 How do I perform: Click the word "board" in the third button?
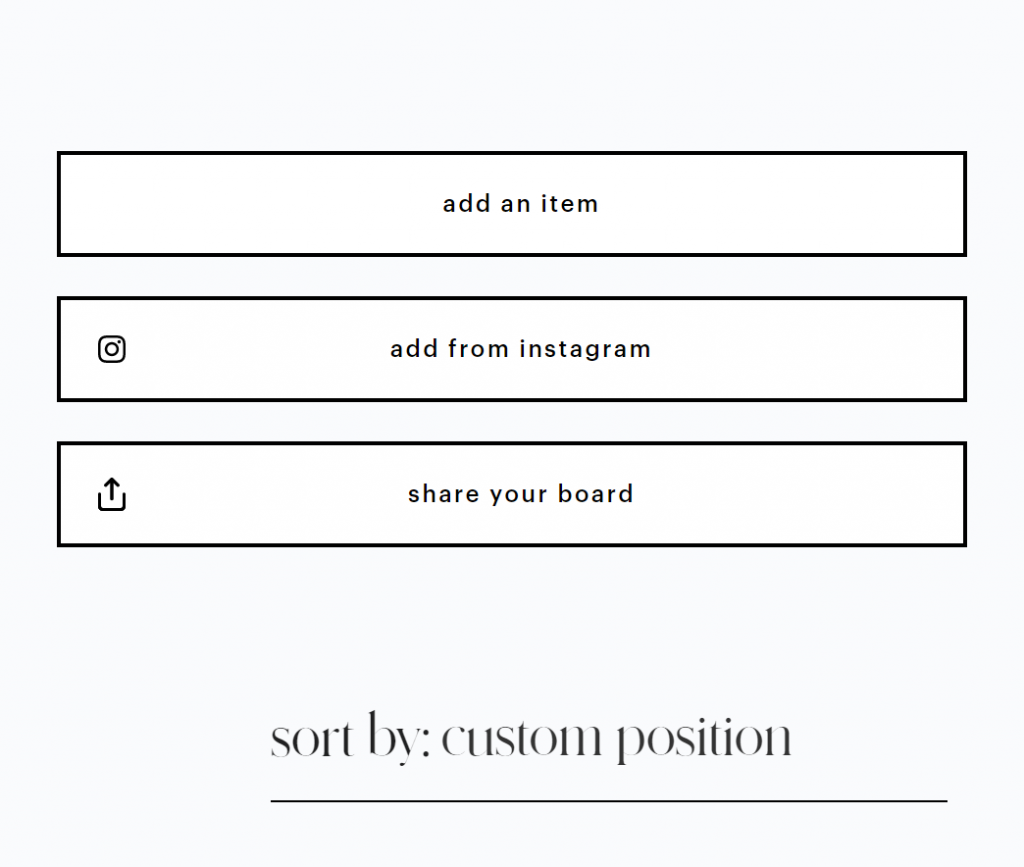[x=596, y=494]
